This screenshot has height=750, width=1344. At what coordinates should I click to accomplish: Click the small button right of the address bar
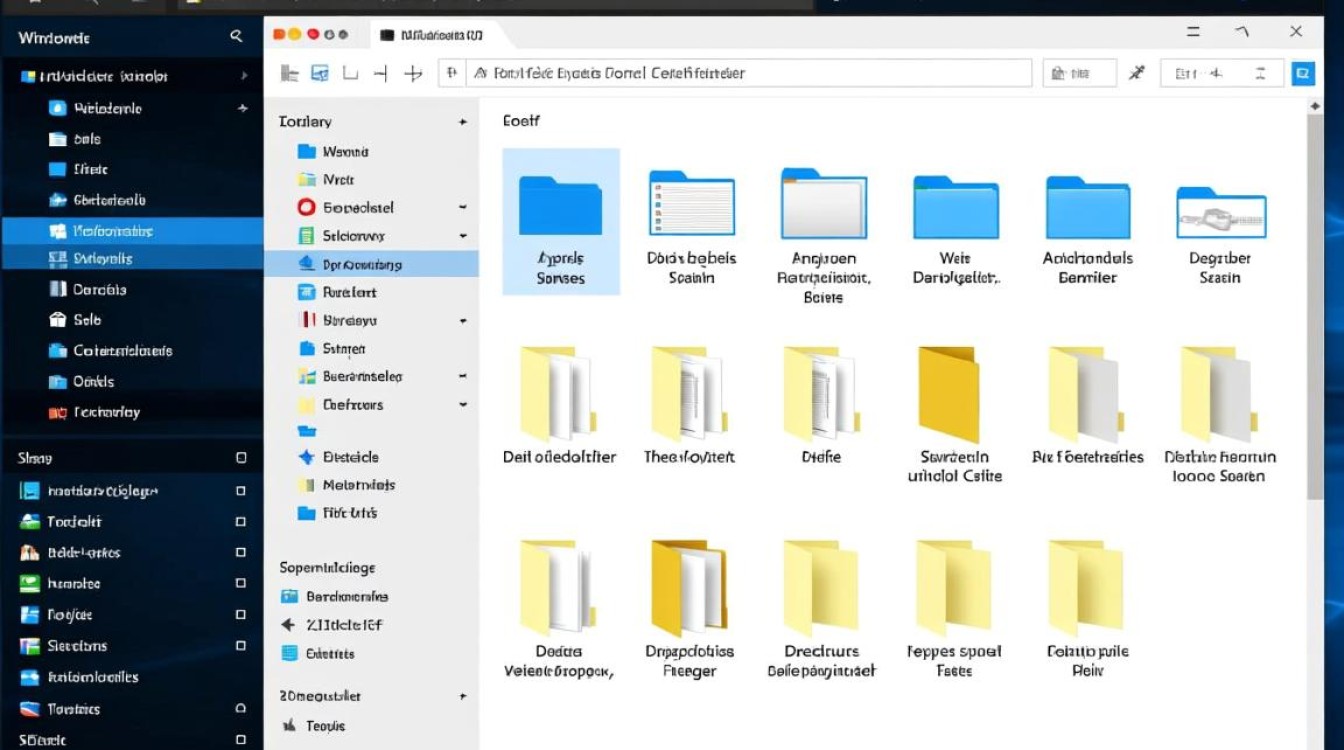pyautogui.click(x=1079, y=73)
